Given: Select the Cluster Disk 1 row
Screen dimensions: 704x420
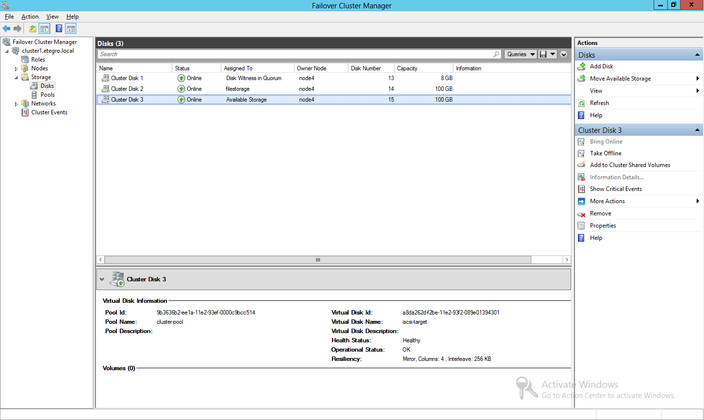Looking at the screenshot, I should [x=127, y=77].
